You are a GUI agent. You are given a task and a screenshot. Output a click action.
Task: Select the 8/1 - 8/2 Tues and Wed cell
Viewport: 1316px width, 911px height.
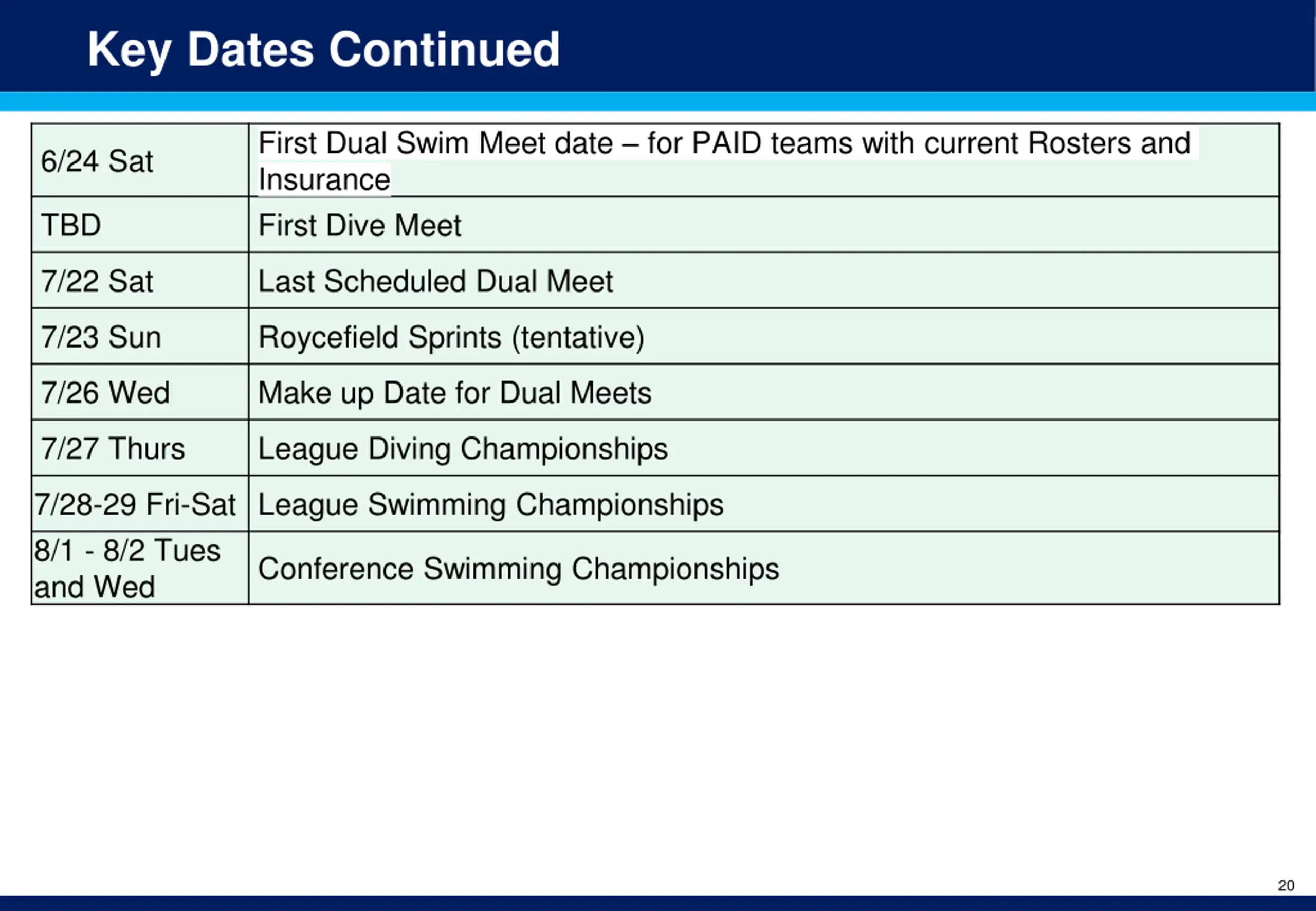coord(140,568)
